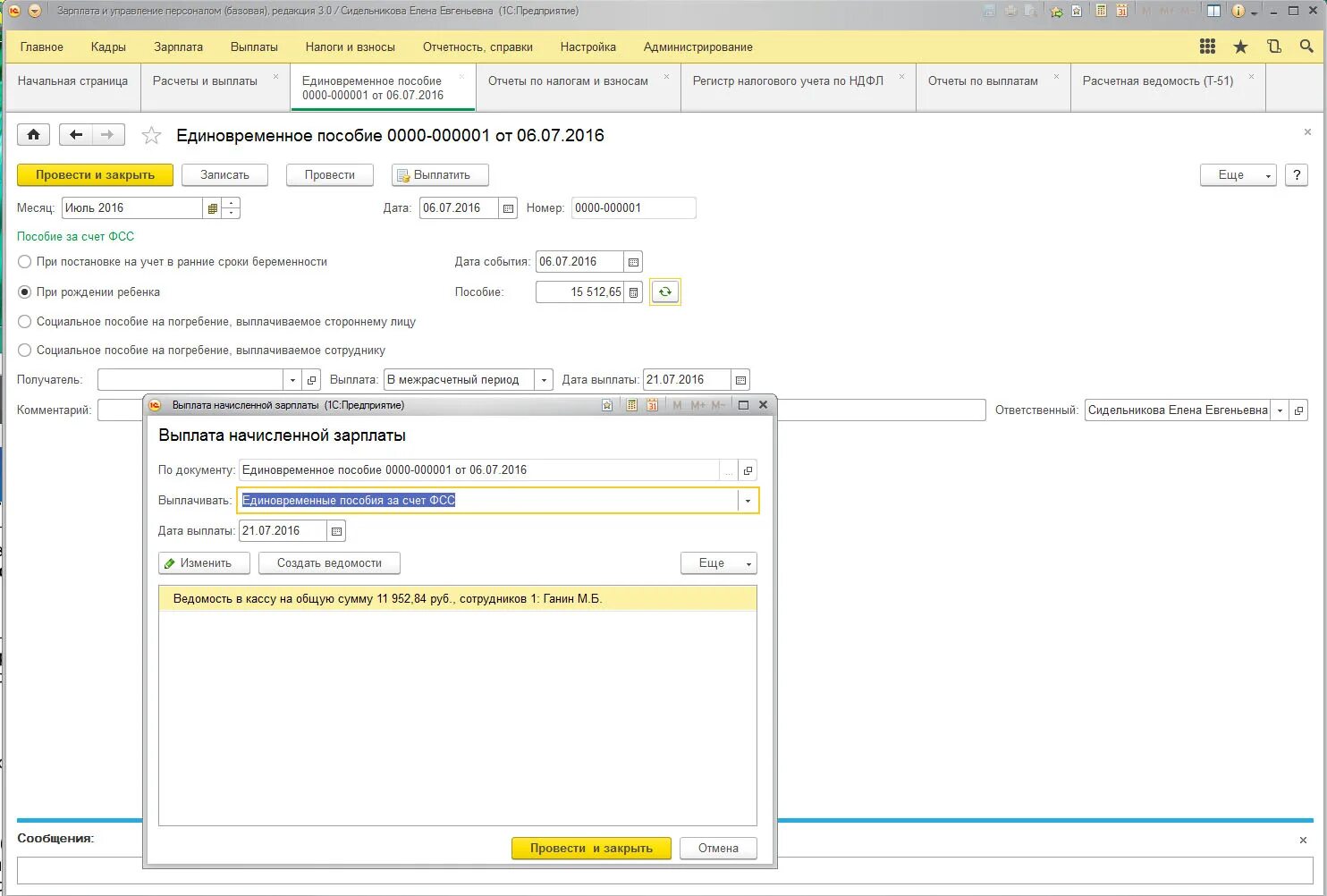Viewport: 1327px width, 896px height.
Task: Open the calculator from the title bar
Action: tap(1101, 12)
